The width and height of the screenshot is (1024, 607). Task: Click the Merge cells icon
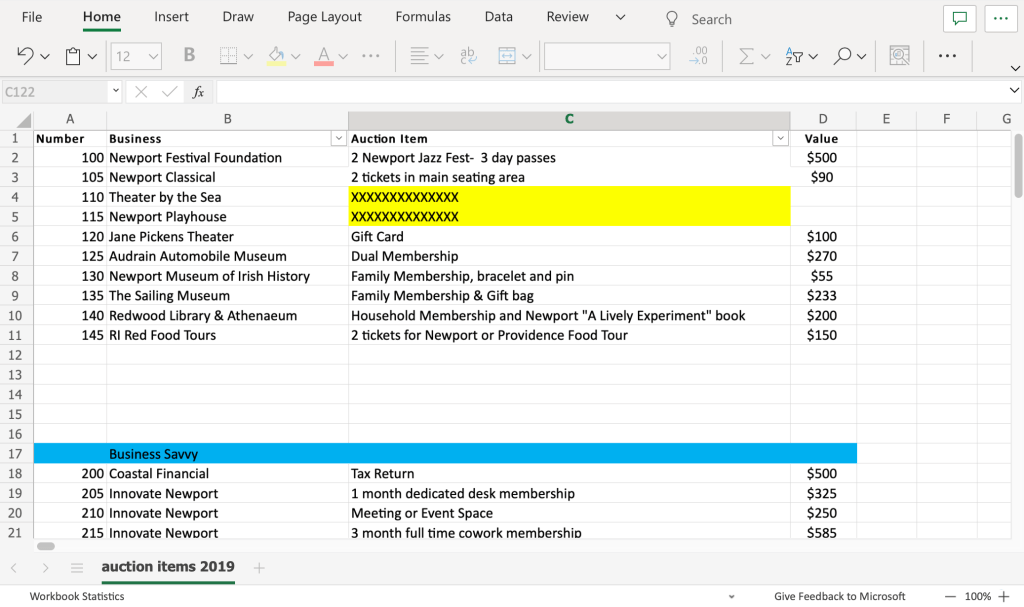pyautogui.click(x=507, y=57)
